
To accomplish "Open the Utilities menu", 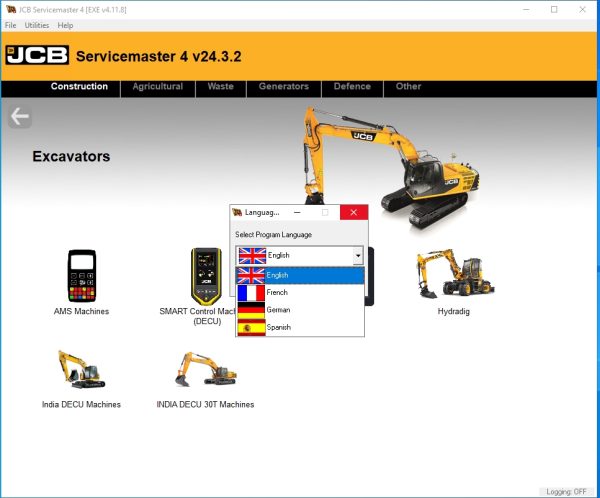I will coord(37,25).
